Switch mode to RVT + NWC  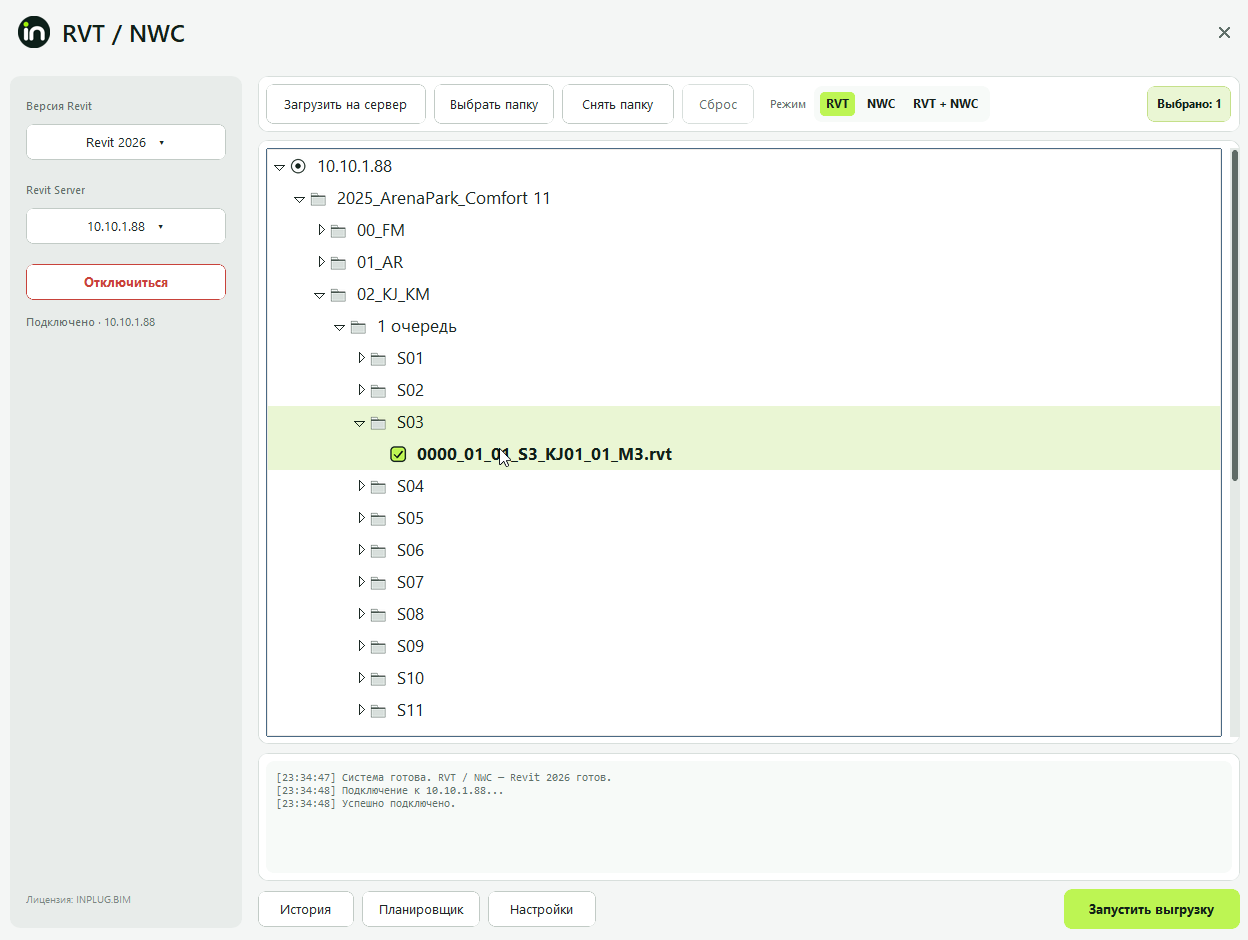(946, 104)
